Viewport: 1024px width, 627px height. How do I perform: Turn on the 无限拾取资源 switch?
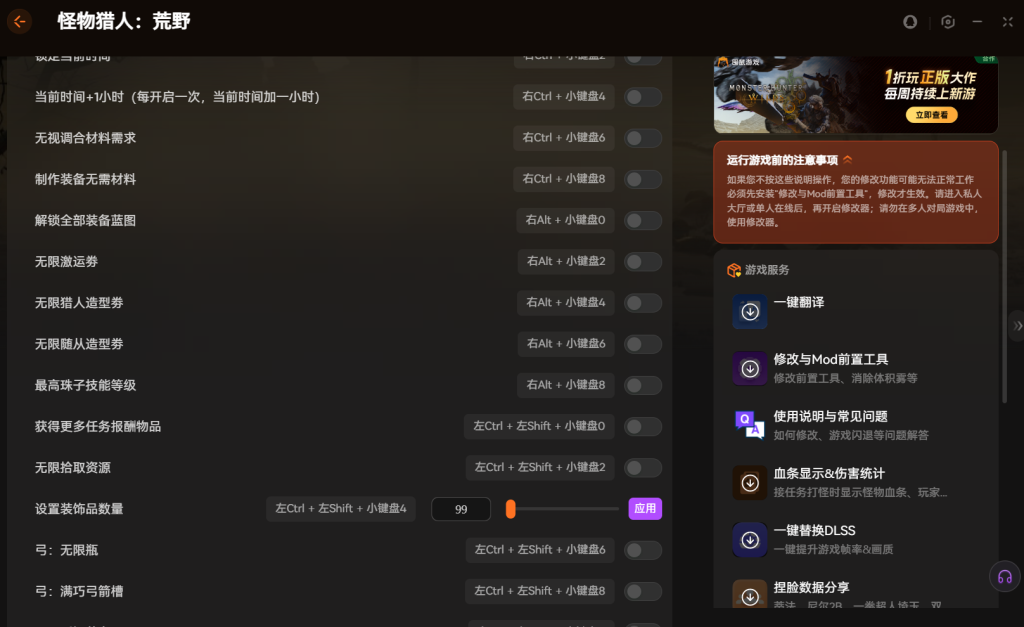643,468
